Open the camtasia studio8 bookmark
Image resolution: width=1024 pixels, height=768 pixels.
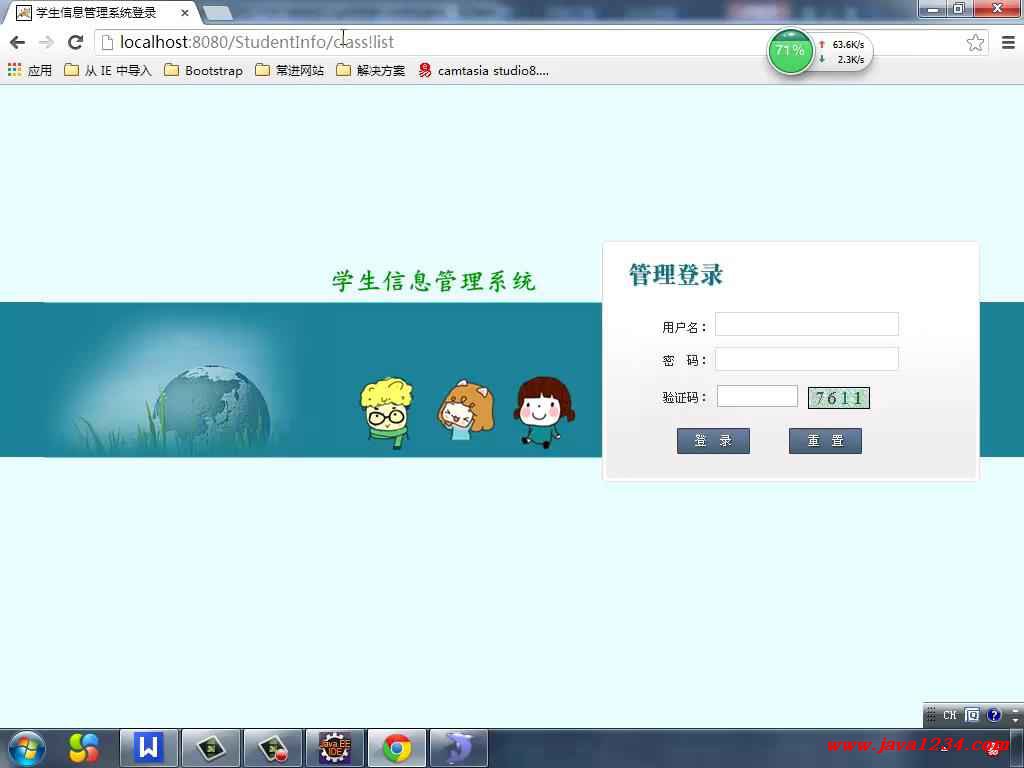483,71
